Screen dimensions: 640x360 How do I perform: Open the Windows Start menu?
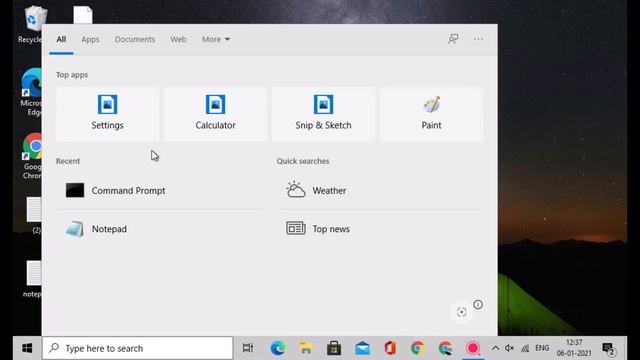(27, 348)
